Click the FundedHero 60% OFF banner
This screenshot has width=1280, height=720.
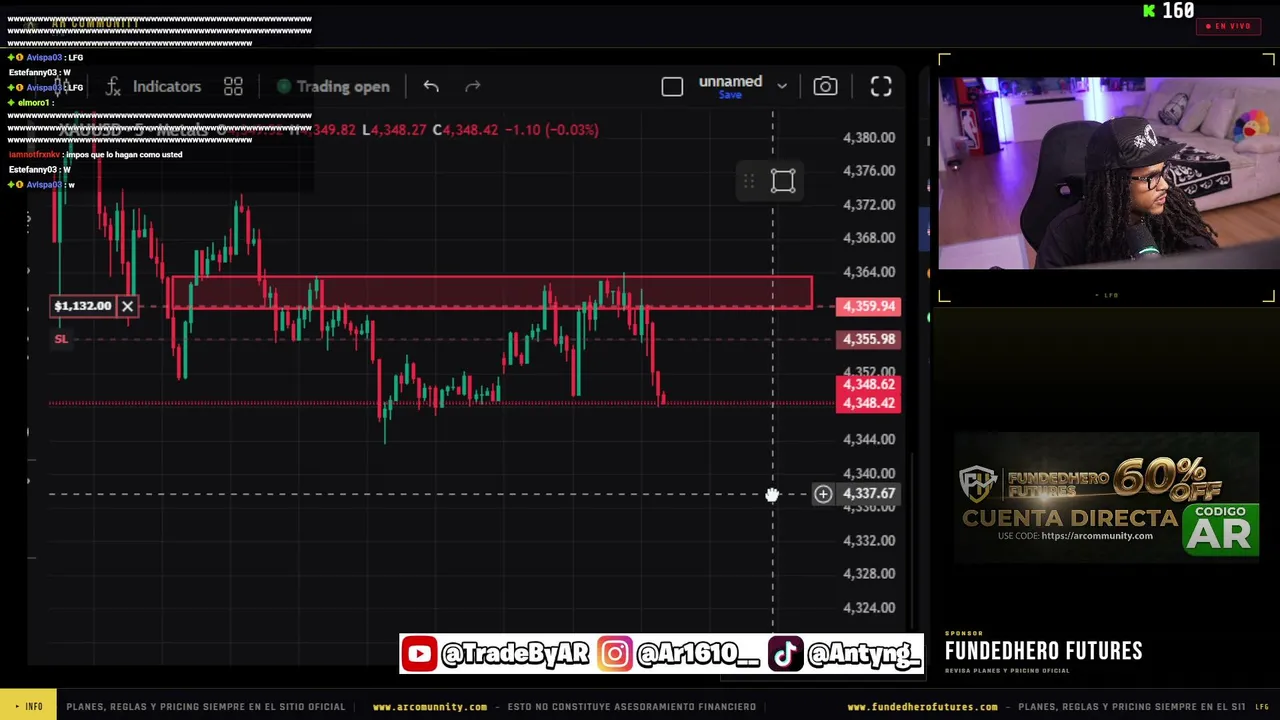point(1105,498)
